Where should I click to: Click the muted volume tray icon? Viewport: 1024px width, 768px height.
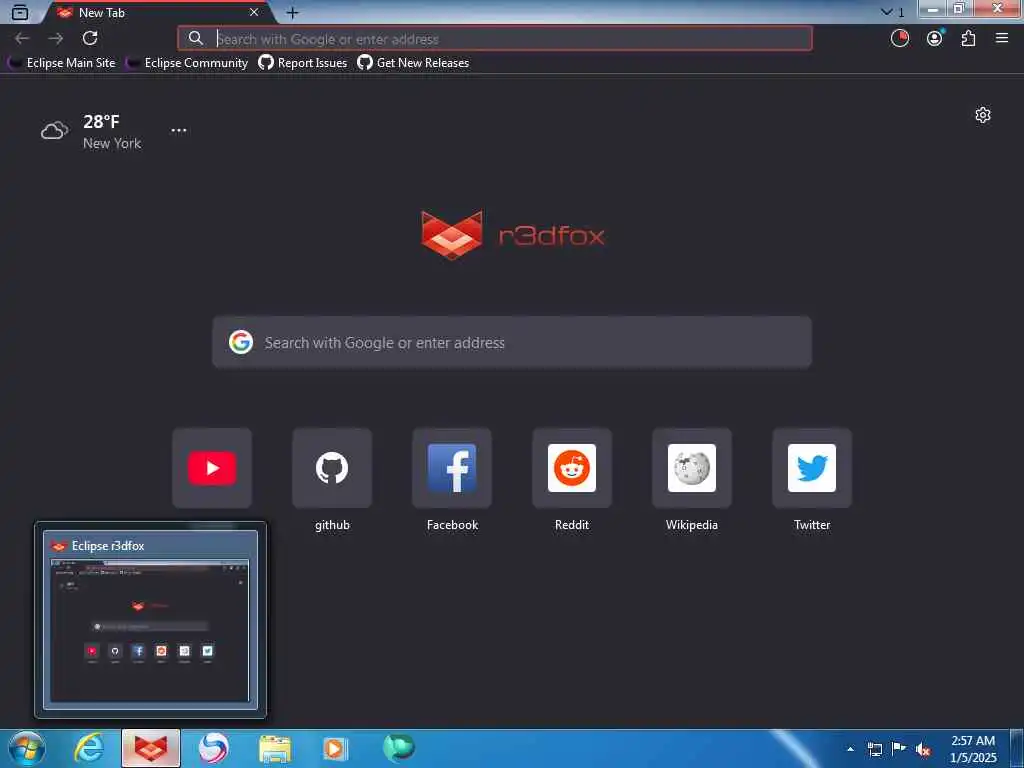point(923,750)
